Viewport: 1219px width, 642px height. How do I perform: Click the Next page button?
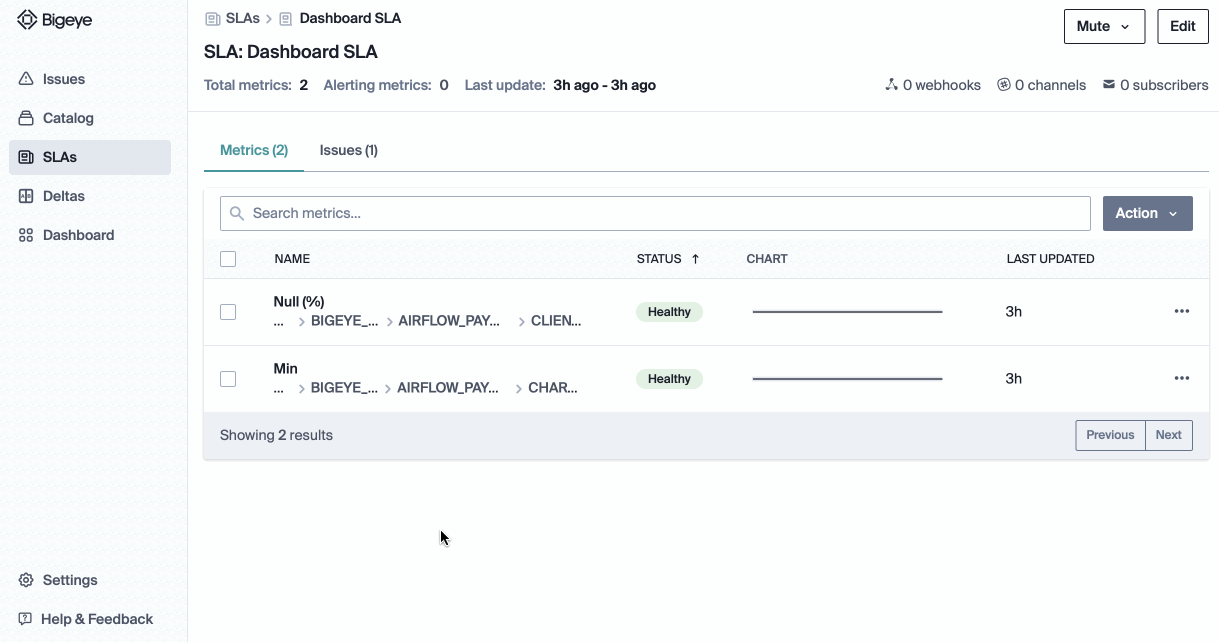[1168, 435]
